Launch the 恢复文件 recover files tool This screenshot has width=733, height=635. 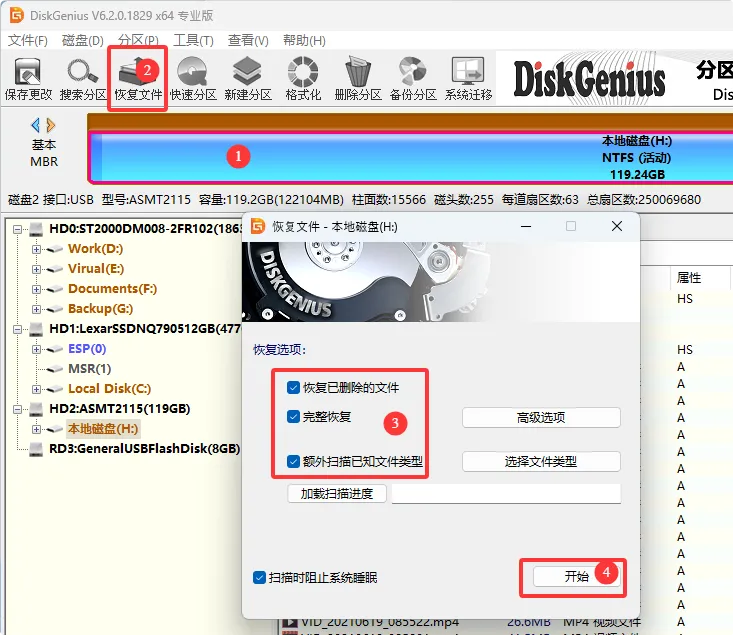pos(138,79)
